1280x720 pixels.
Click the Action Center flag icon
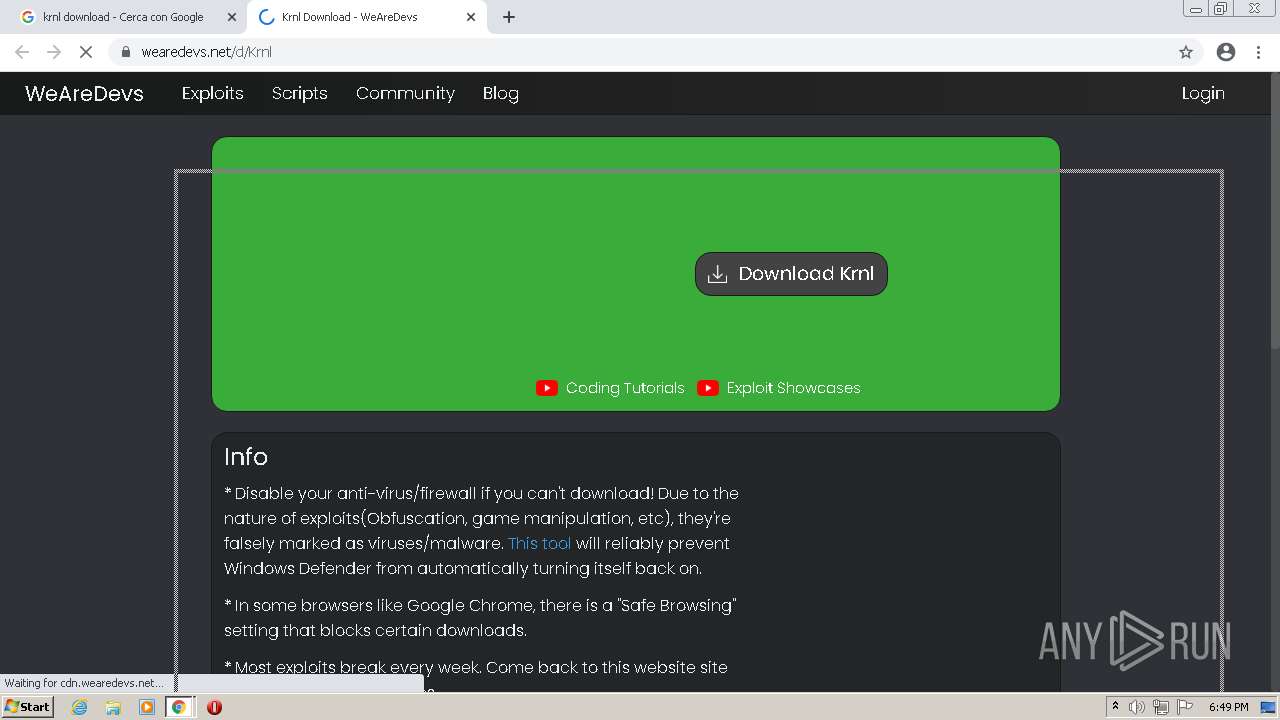click(1185, 707)
